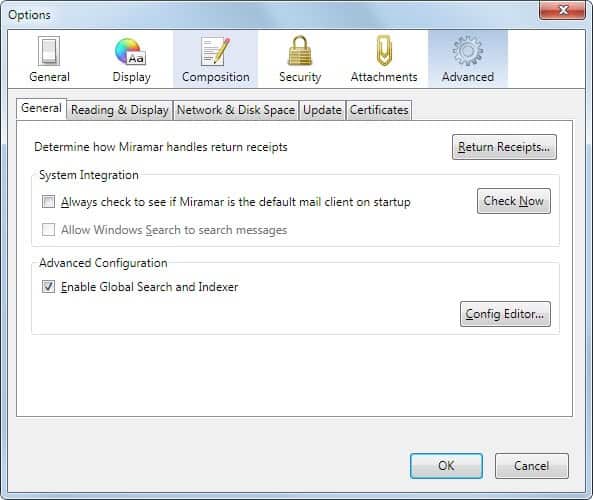Click the Options title bar text

pos(29,15)
